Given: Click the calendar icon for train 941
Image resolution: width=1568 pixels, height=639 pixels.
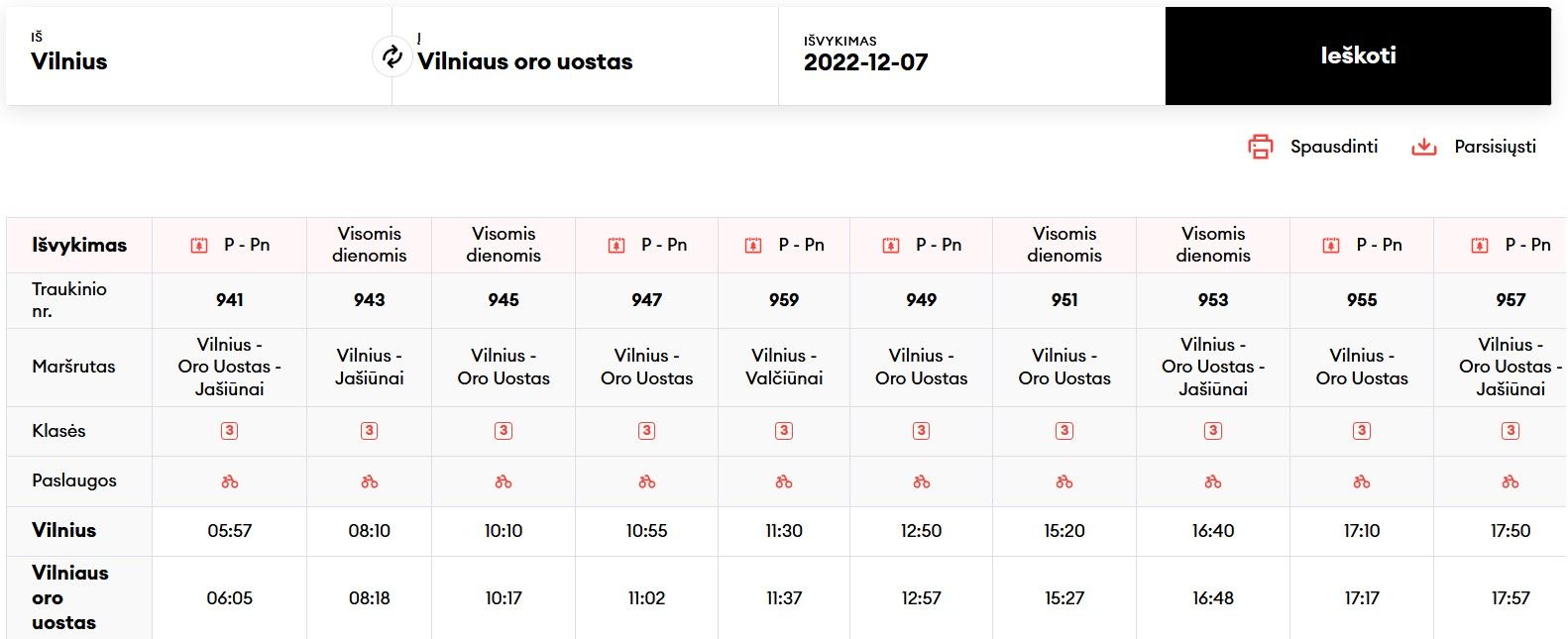Looking at the screenshot, I should (x=199, y=246).
